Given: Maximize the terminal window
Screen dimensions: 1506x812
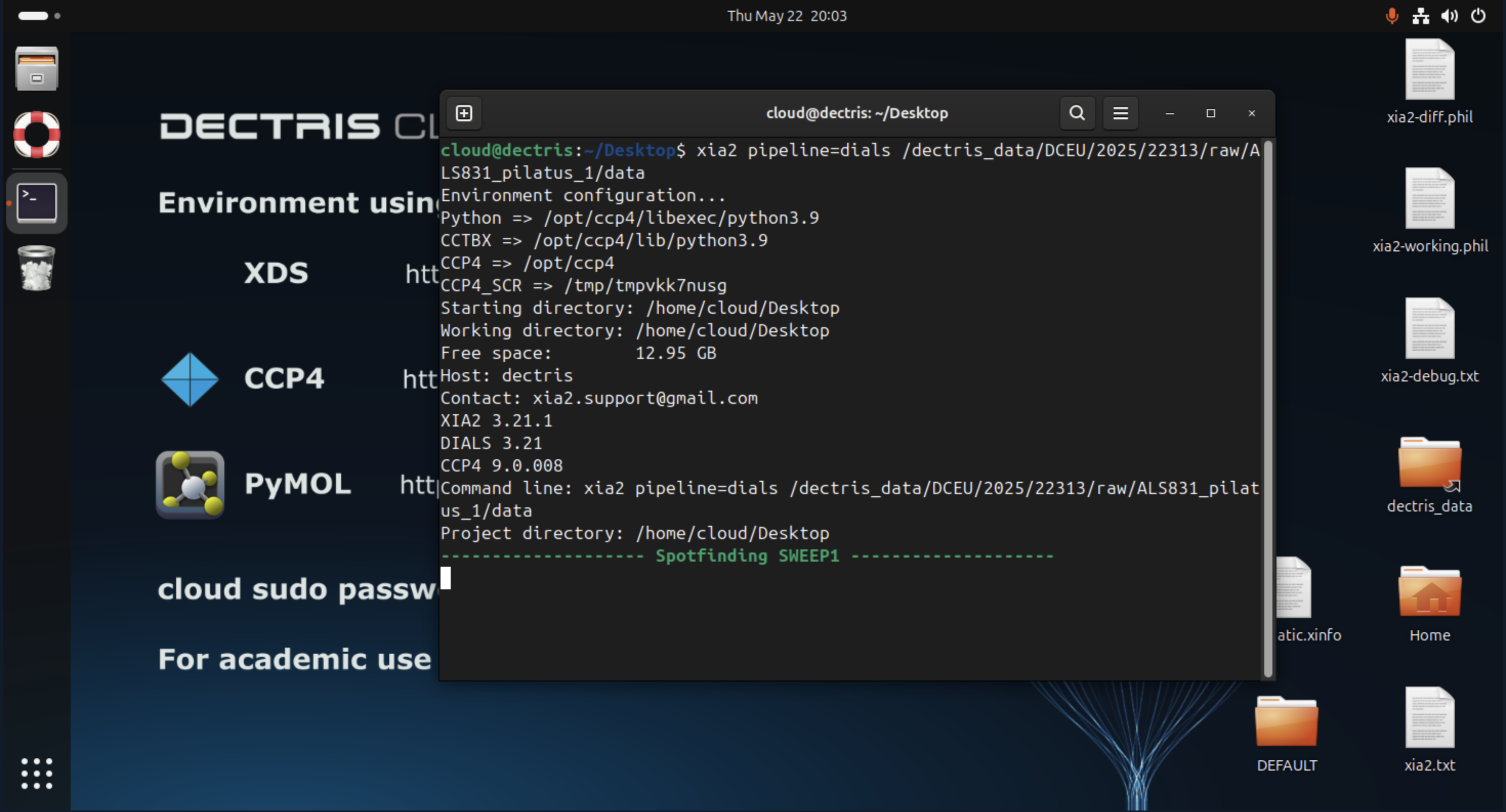Looking at the screenshot, I should (1211, 113).
